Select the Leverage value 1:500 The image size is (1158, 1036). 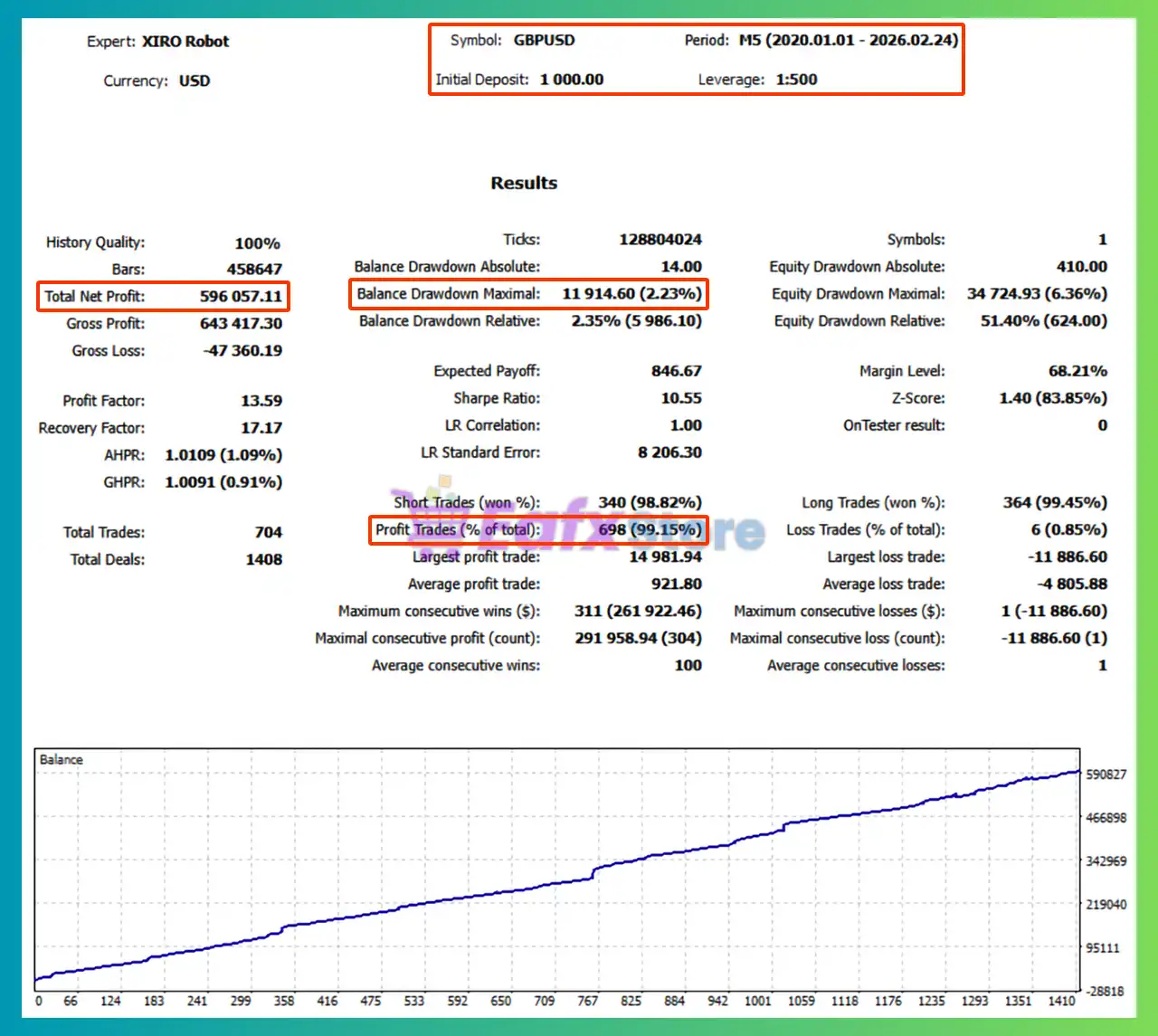click(796, 80)
